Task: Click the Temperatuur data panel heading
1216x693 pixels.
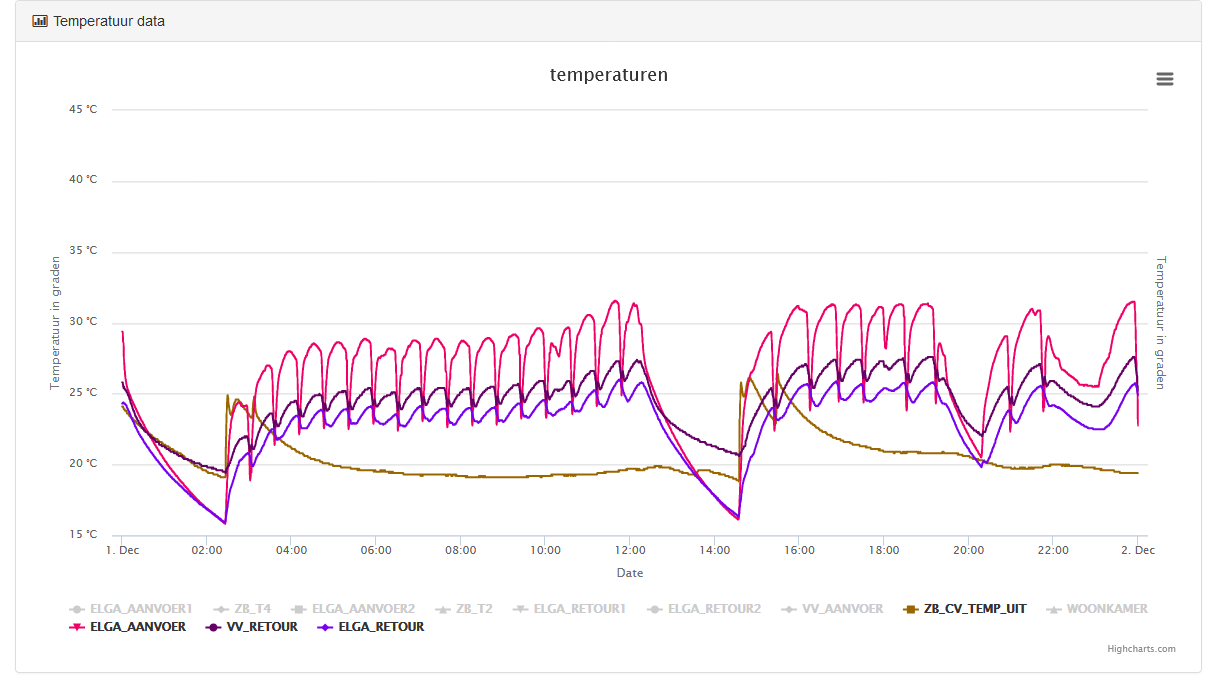Action: [109, 21]
